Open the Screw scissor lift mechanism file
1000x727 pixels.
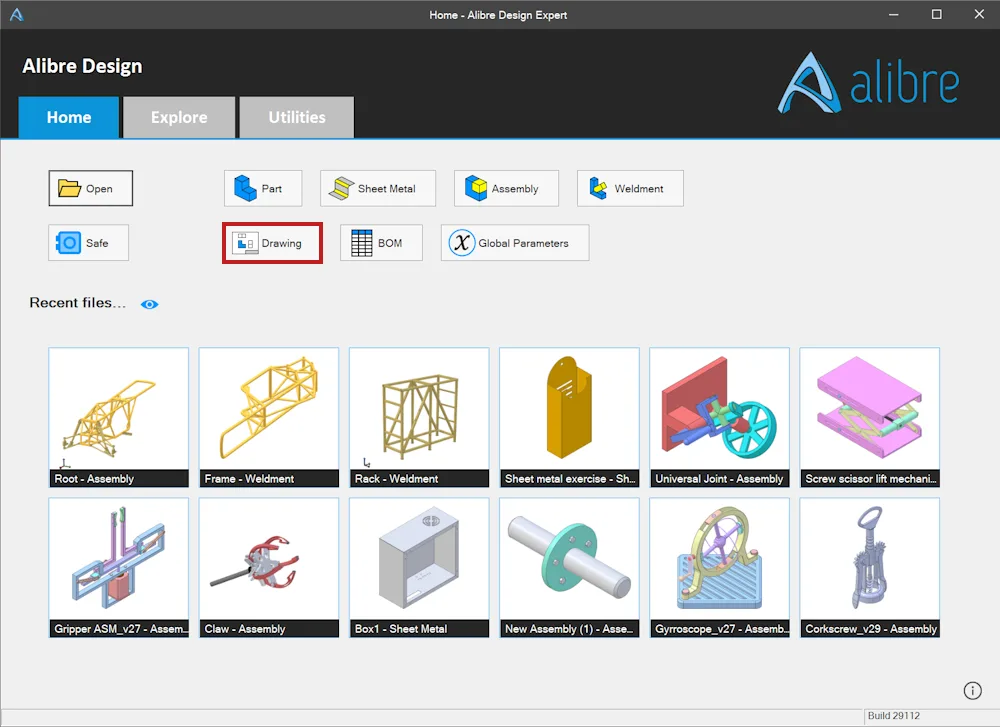point(870,418)
